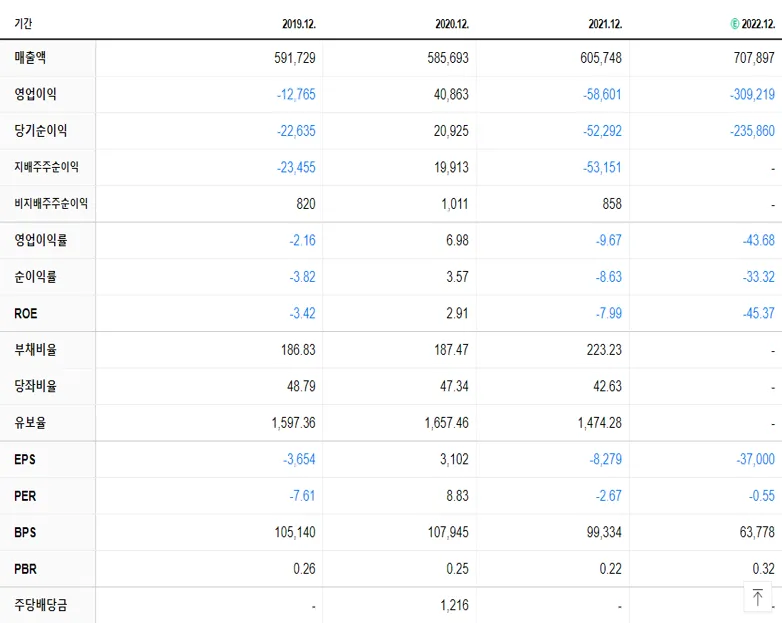The width and height of the screenshot is (782, 623).
Task: Click the 비지배주주순이익 row label
Action: [51, 204]
